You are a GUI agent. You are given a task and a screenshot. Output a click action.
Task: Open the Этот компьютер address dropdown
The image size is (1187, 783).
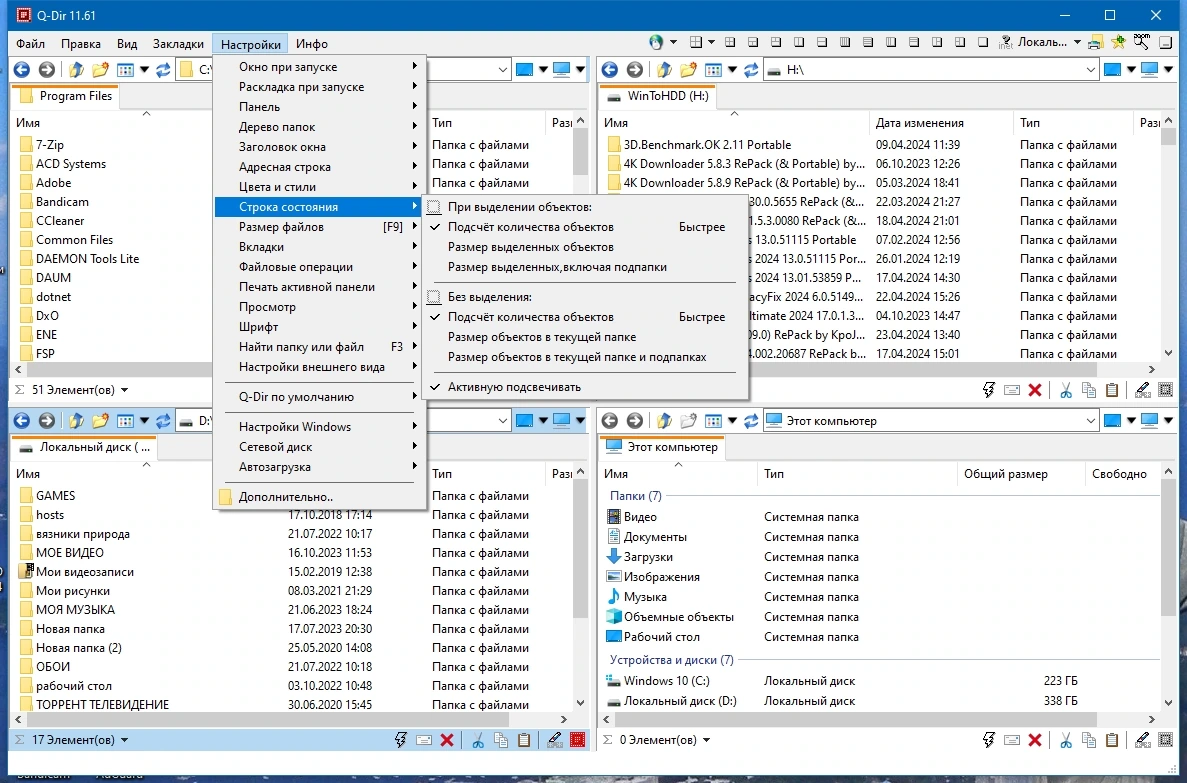pos(1090,420)
